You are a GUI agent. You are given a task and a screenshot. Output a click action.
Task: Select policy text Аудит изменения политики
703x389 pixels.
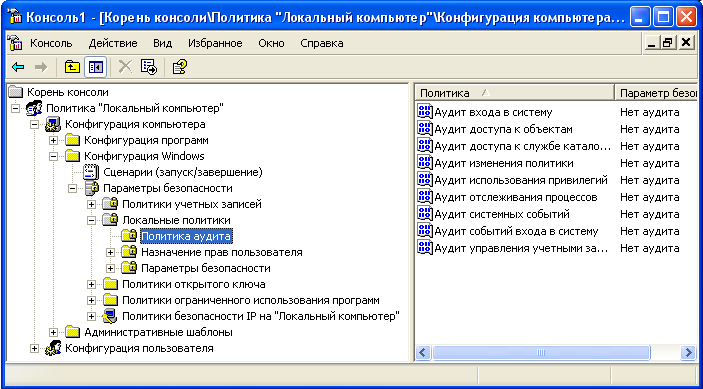503,163
